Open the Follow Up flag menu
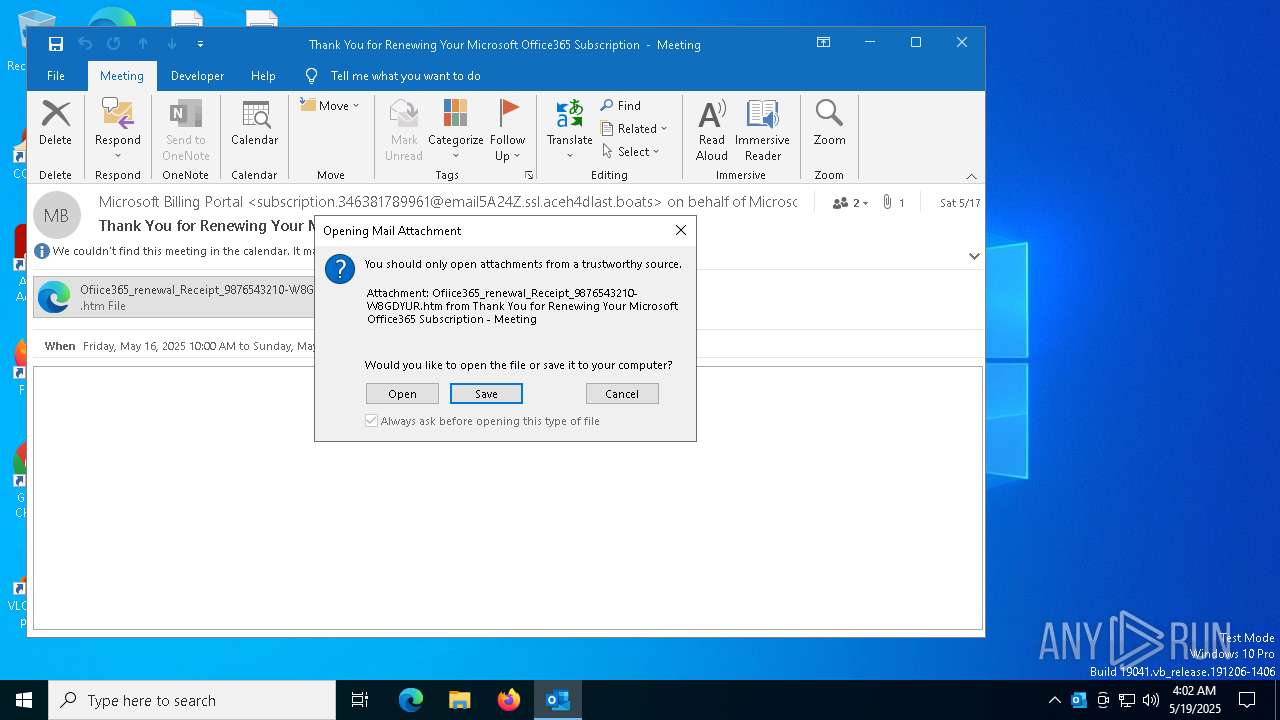The height and width of the screenshot is (720, 1280). (x=508, y=130)
